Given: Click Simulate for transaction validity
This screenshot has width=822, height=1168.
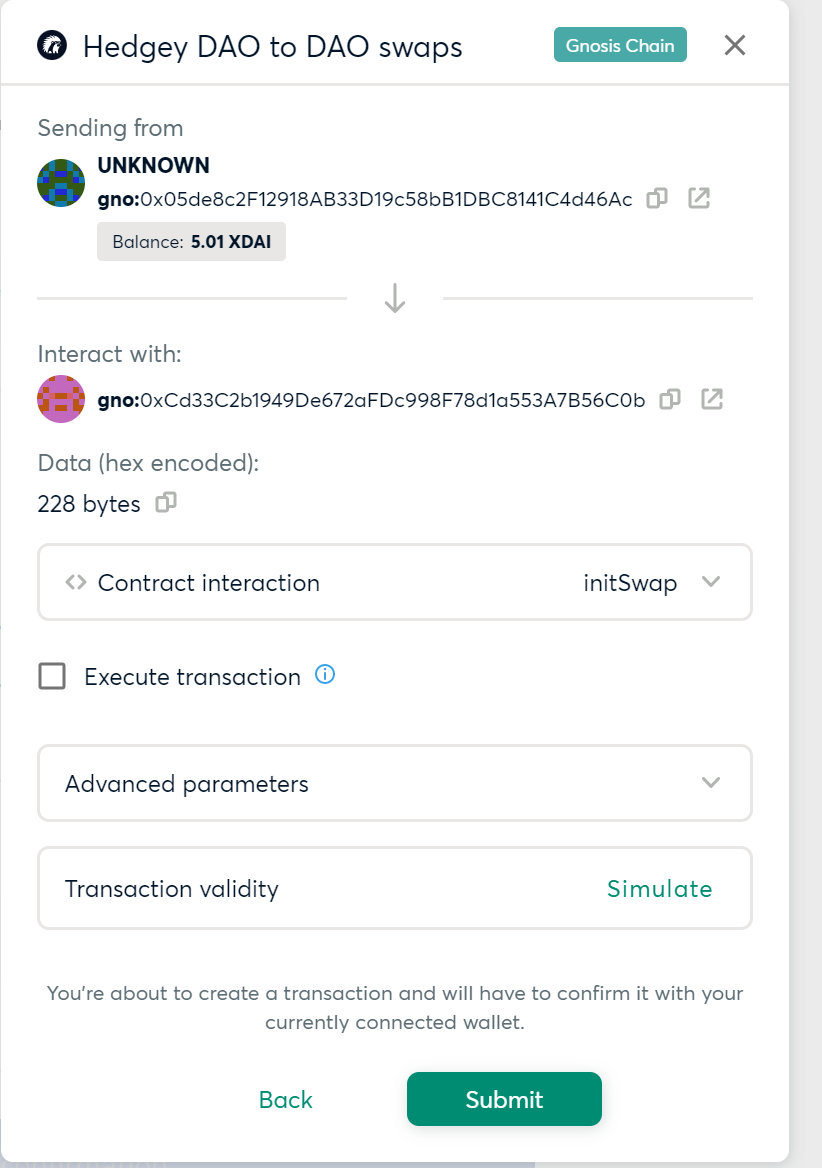Looking at the screenshot, I should (x=660, y=889).
